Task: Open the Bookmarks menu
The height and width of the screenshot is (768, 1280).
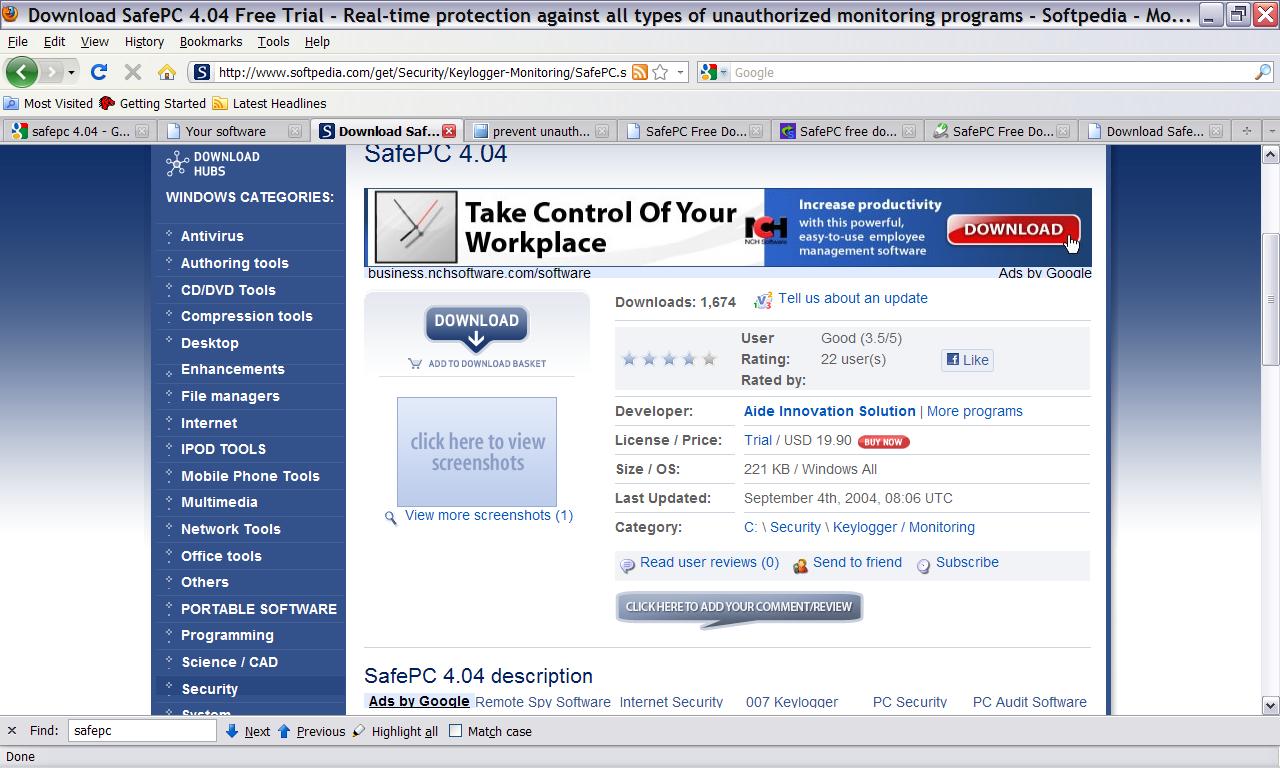Action: 211,41
